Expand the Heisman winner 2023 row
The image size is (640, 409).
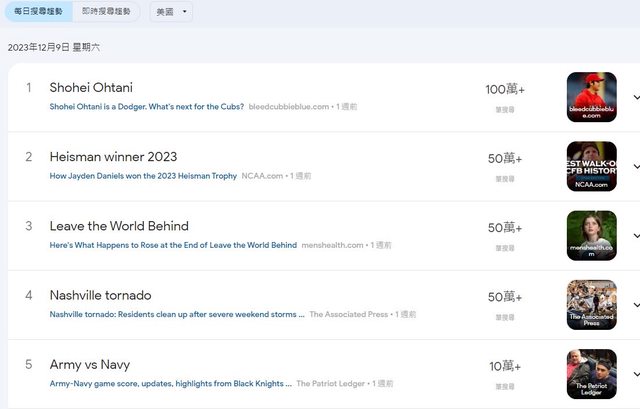click(634, 166)
